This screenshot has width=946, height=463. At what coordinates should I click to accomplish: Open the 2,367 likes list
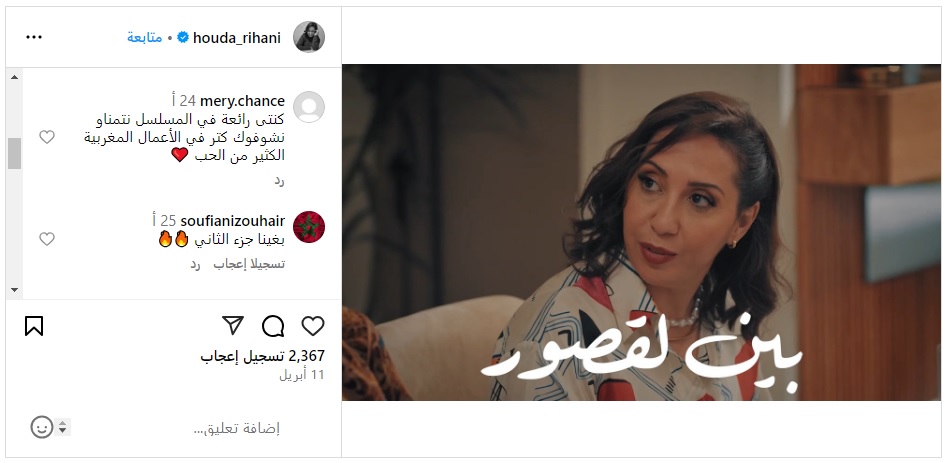[262, 356]
